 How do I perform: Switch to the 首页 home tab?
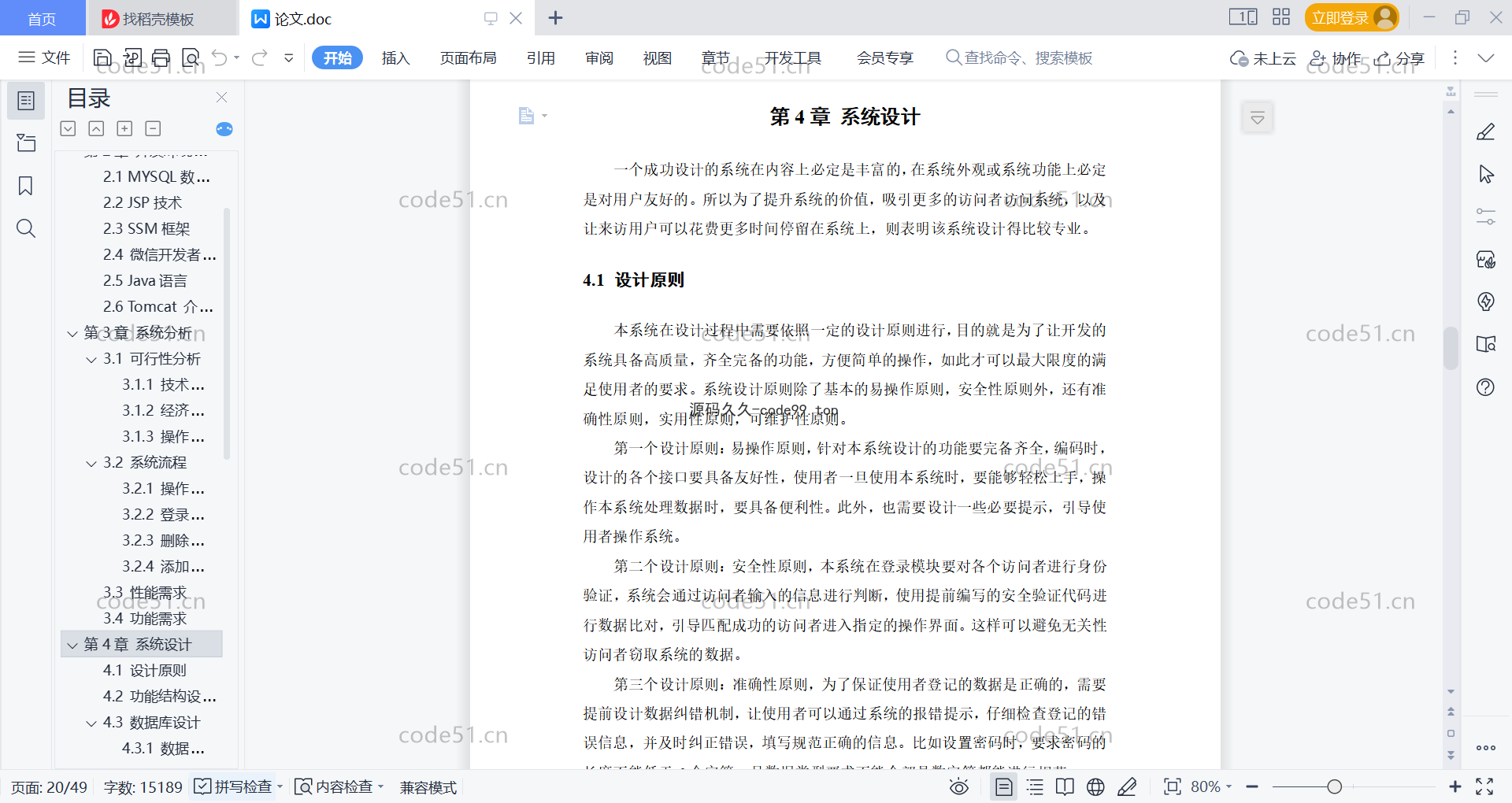coord(43,18)
